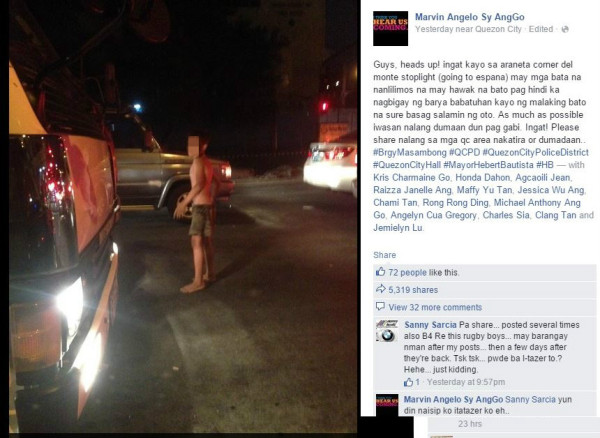Viewport: 600px width, 438px height.
Task: Click the Share link below post
Action: tap(385, 255)
